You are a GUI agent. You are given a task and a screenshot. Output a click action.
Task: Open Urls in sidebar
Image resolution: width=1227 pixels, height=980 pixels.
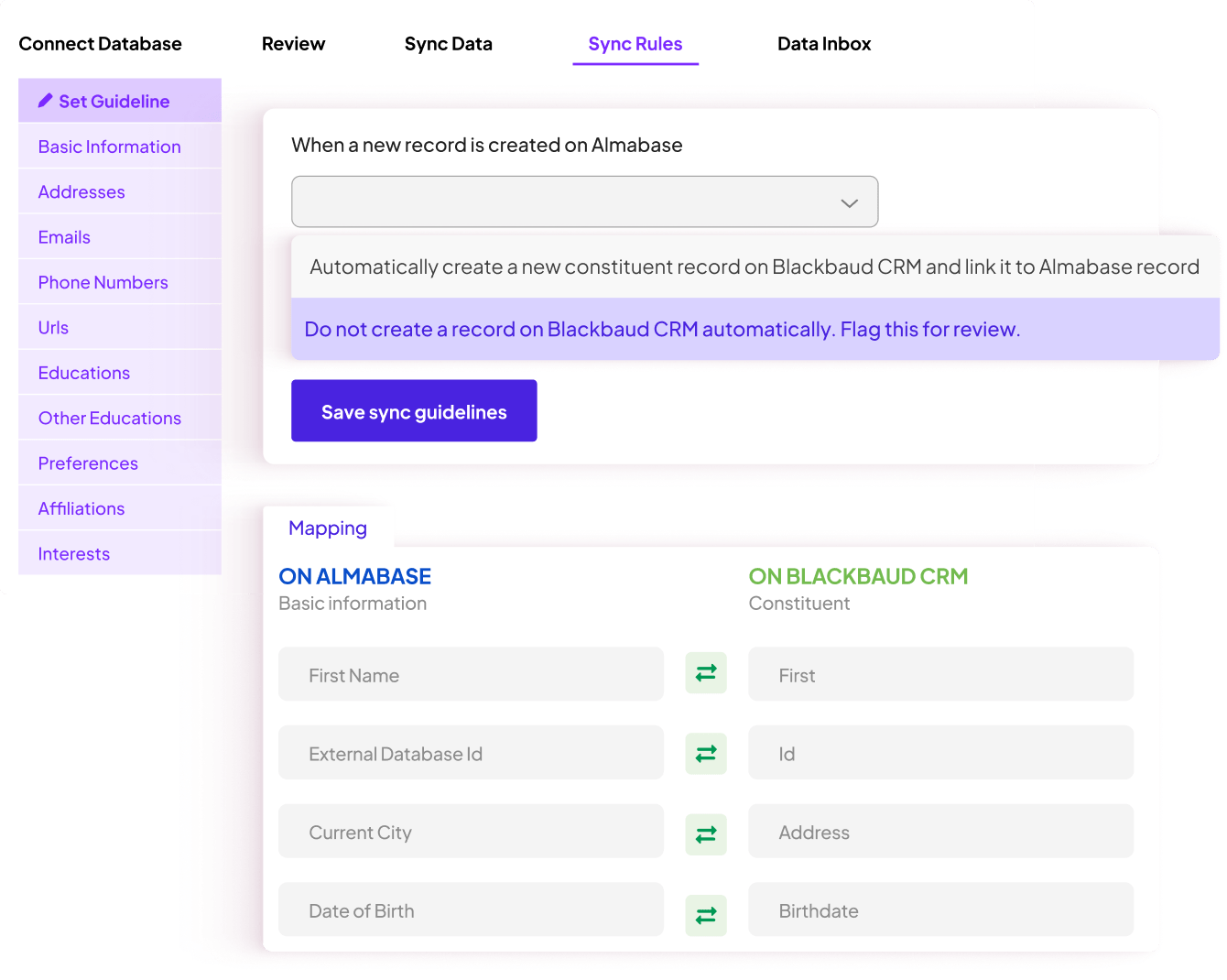point(120,327)
